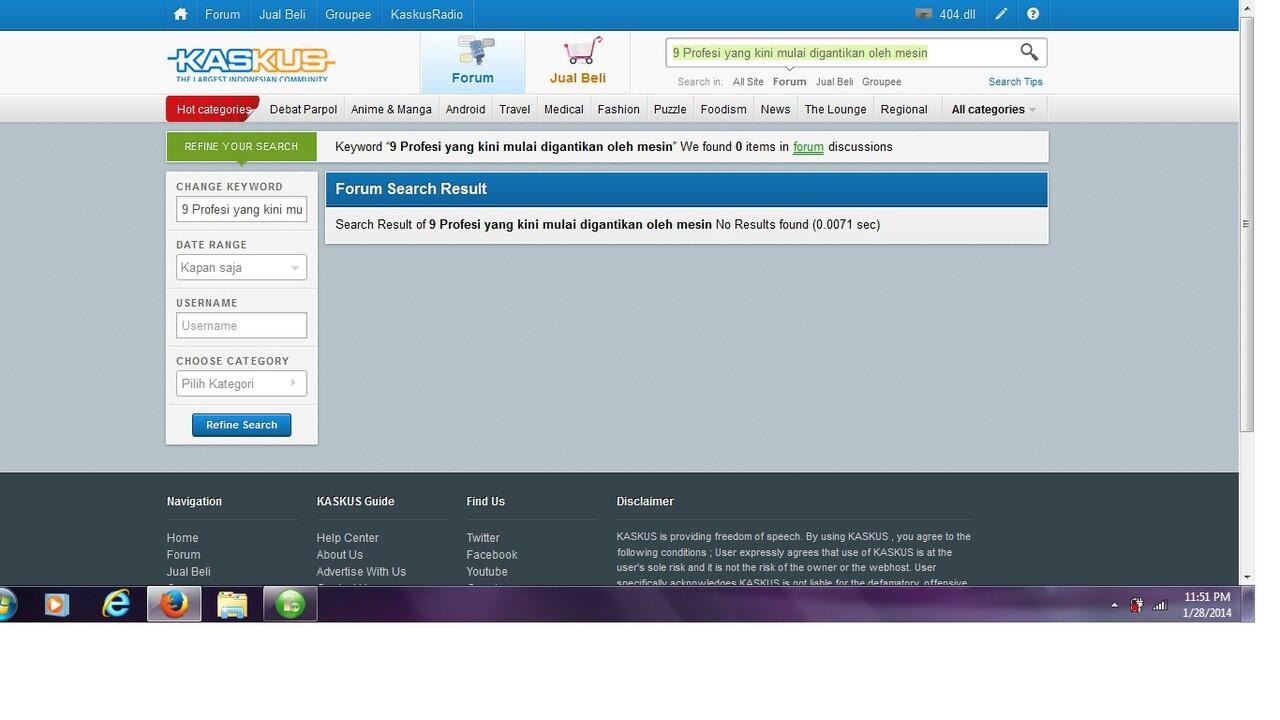This screenshot has height=720, width=1280.
Task: Show hidden system tray icons
Action: click(x=1114, y=605)
